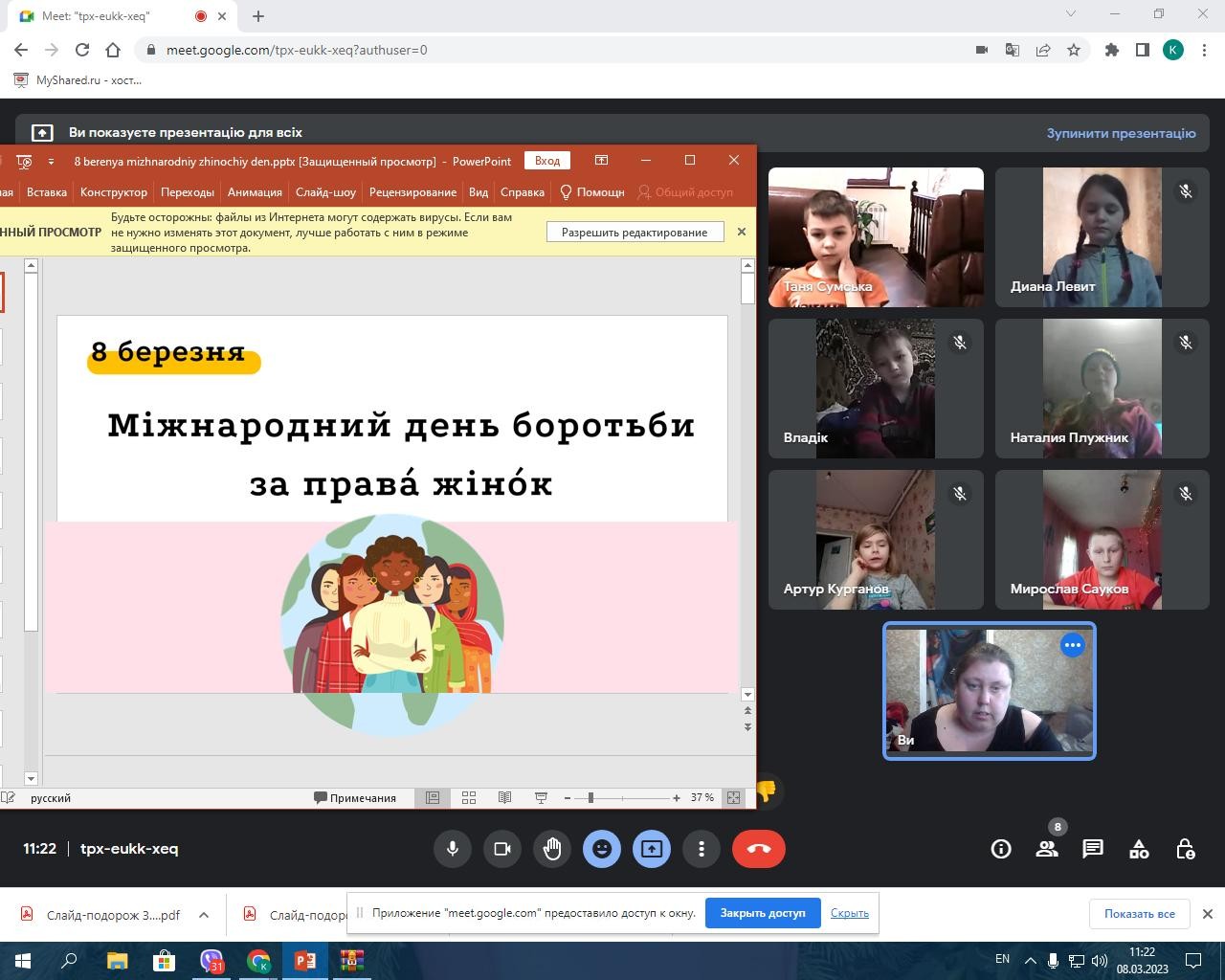This screenshot has height=980, width=1225.
Task: Toggle the microphone in Meet controls
Action: coord(453,849)
